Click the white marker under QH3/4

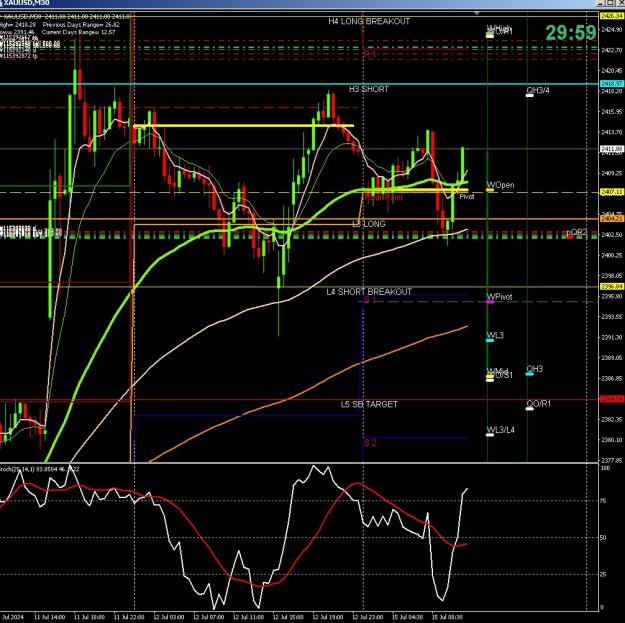[530, 96]
